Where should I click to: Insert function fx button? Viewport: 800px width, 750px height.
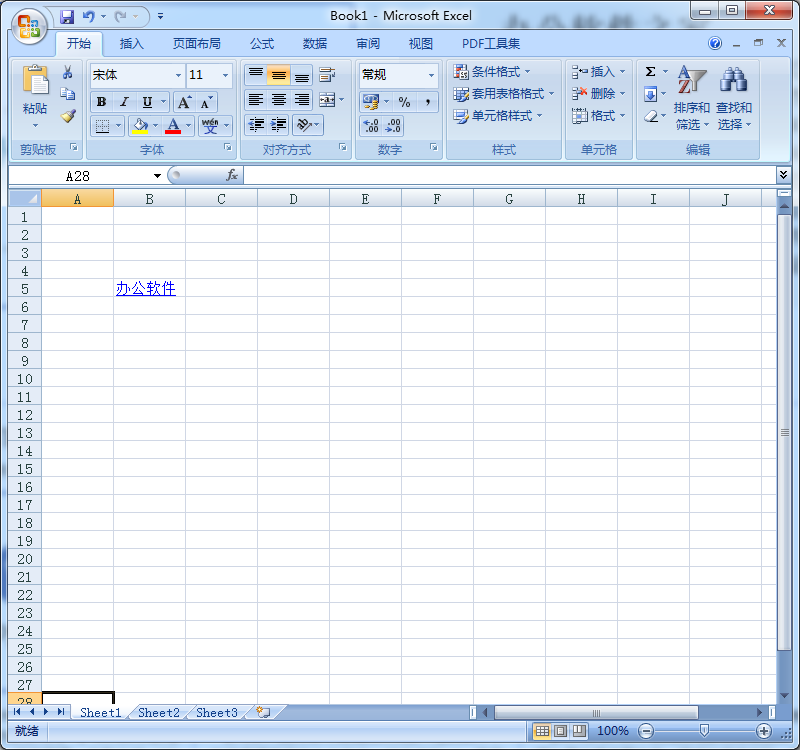[232, 175]
